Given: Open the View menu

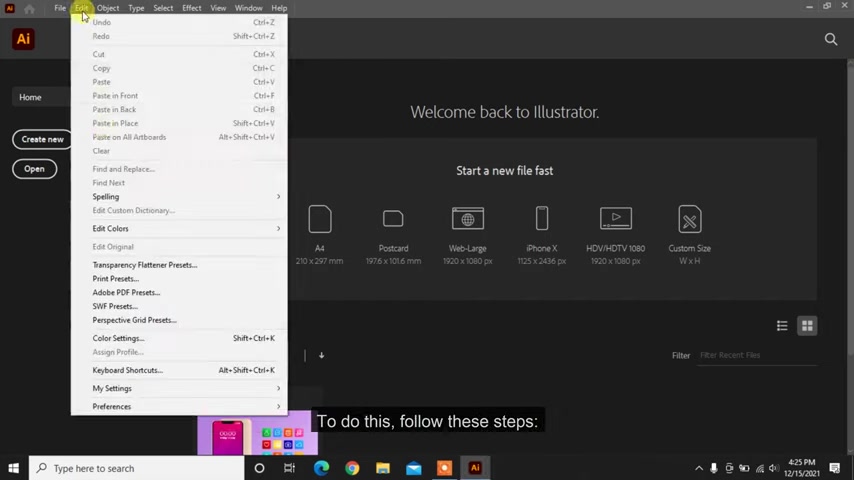Looking at the screenshot, I should (218, 8).
